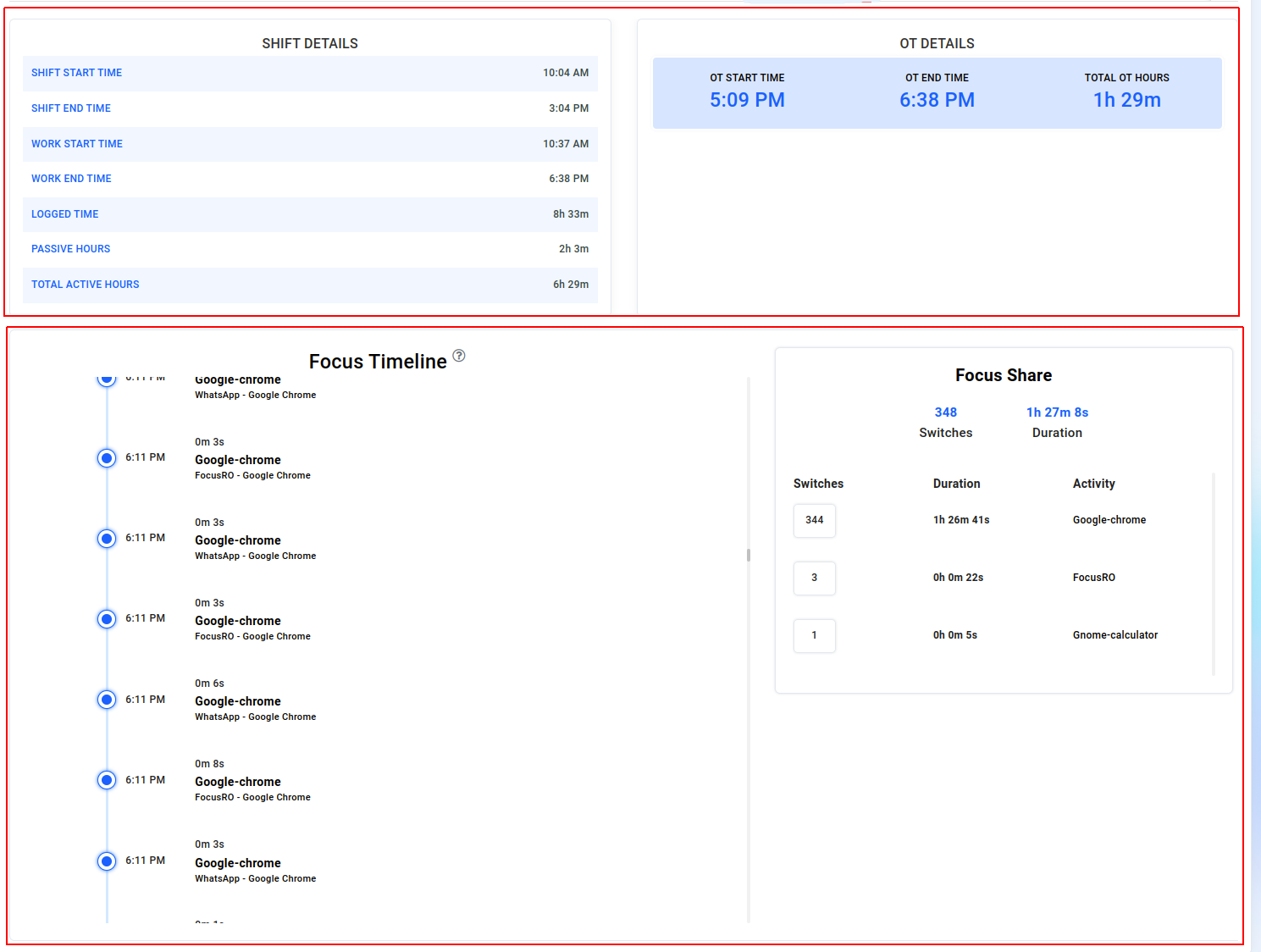Select the 3 switches box for FocusRO

[x=814, y=578]
